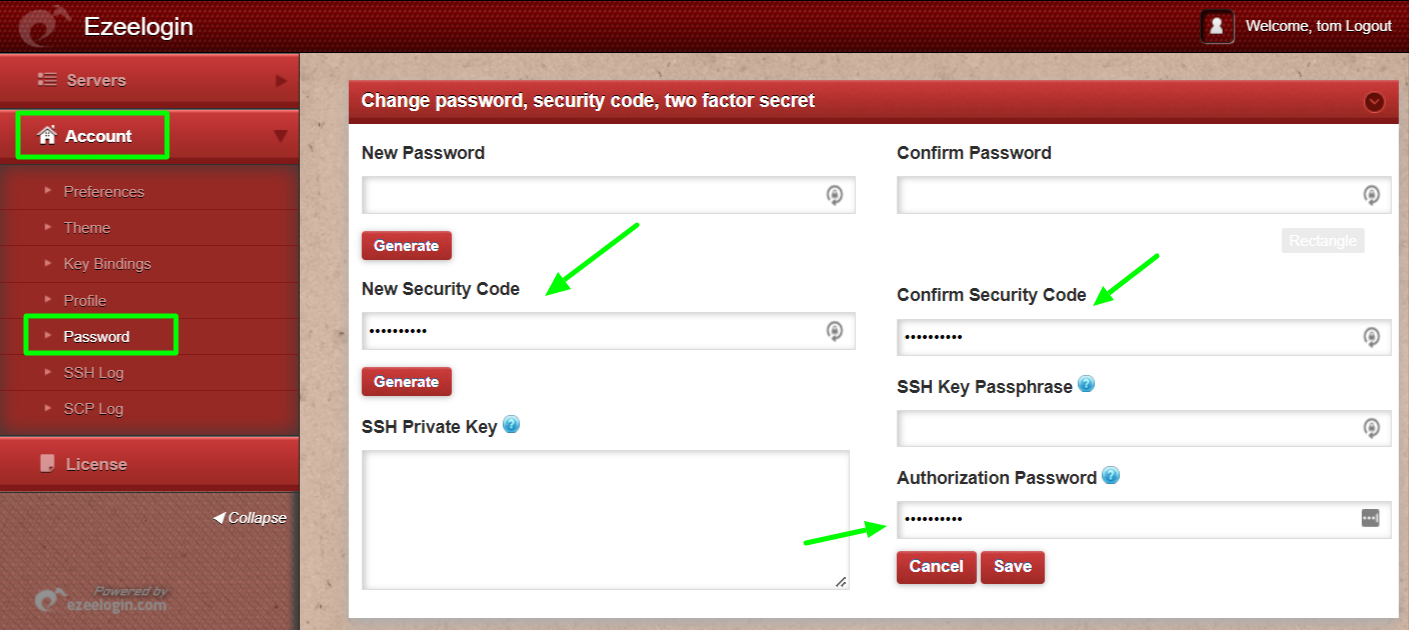Click the key icon in the Confirm Password field
Image resolution: width=1409 pixels, height=630 pixels.
1371,195
